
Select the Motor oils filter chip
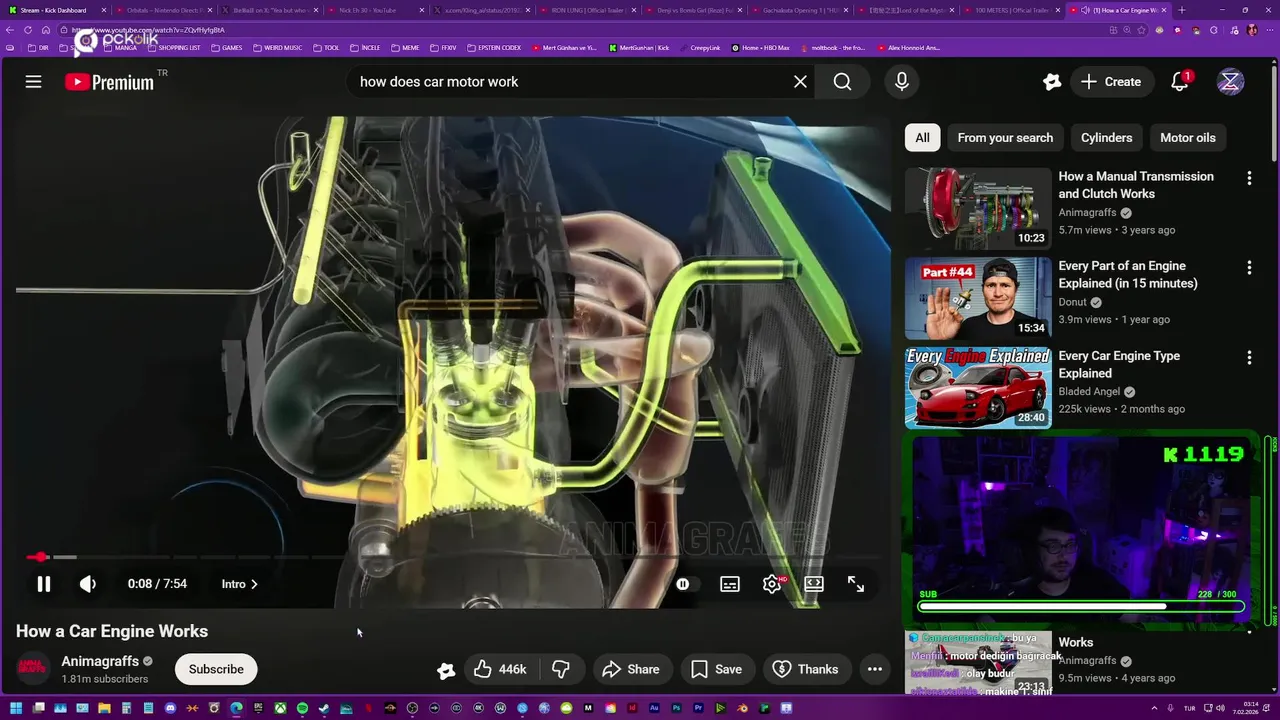1188,138
